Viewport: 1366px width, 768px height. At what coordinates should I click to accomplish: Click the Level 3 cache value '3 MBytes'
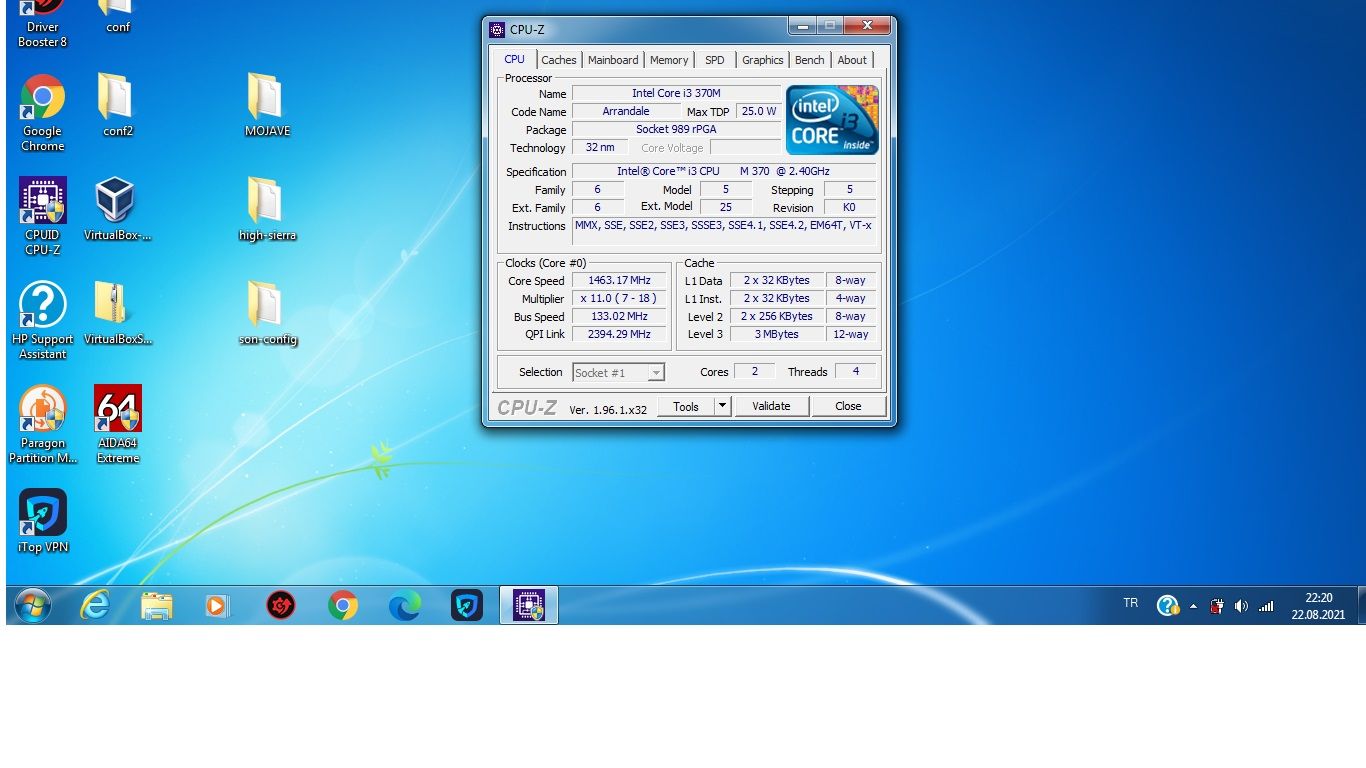[777, 334]
